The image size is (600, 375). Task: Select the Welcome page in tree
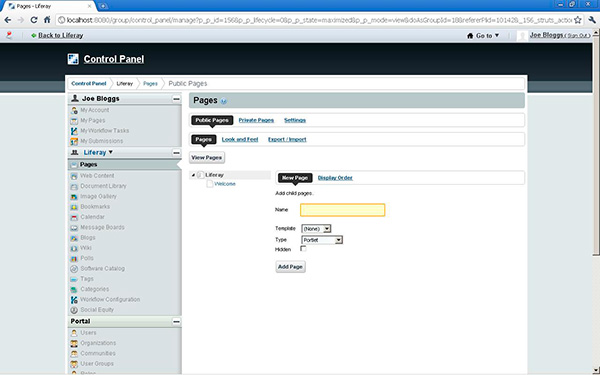tap(225, 184)
